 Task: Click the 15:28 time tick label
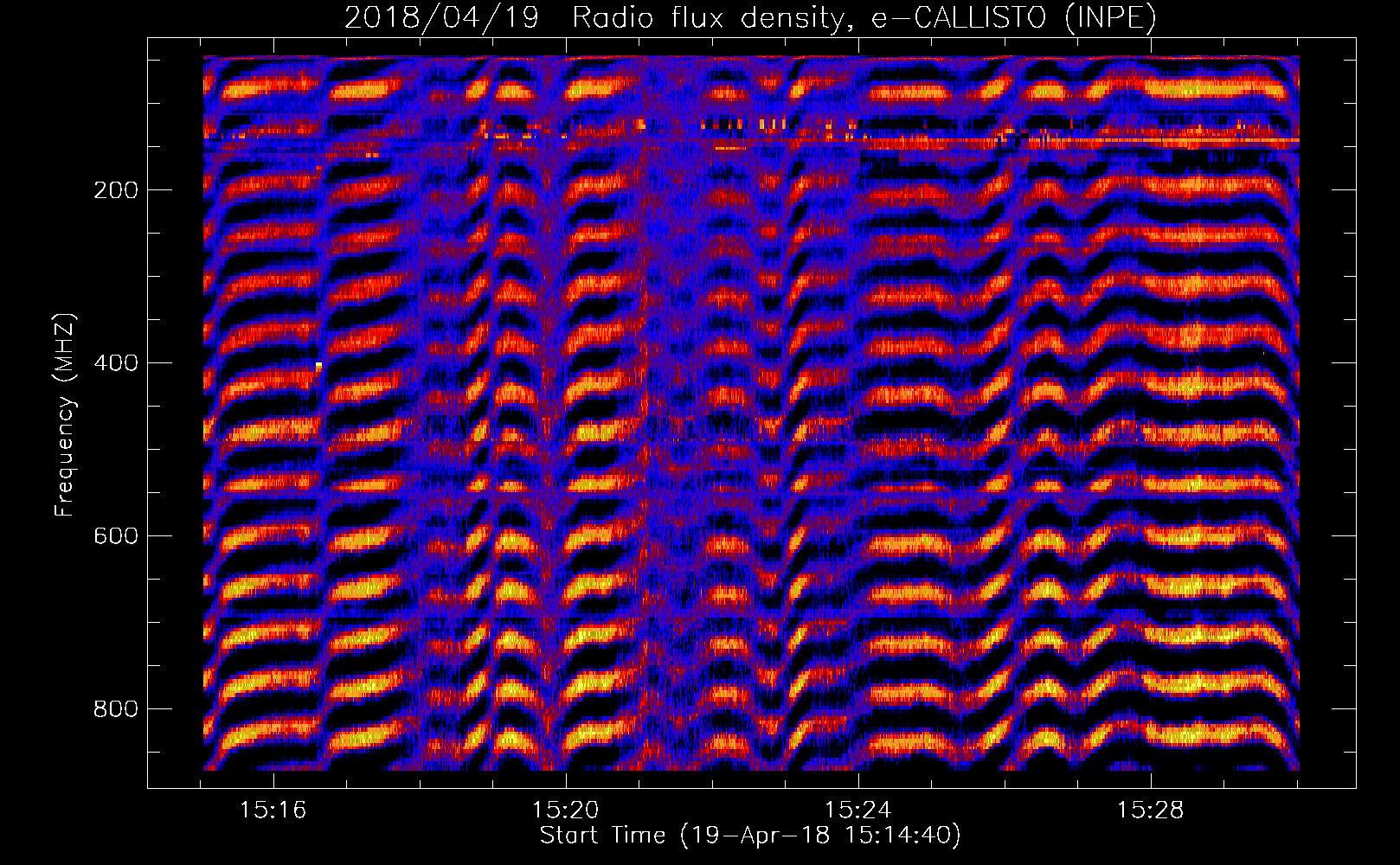pyautogui.click(x=1151, y=811)
